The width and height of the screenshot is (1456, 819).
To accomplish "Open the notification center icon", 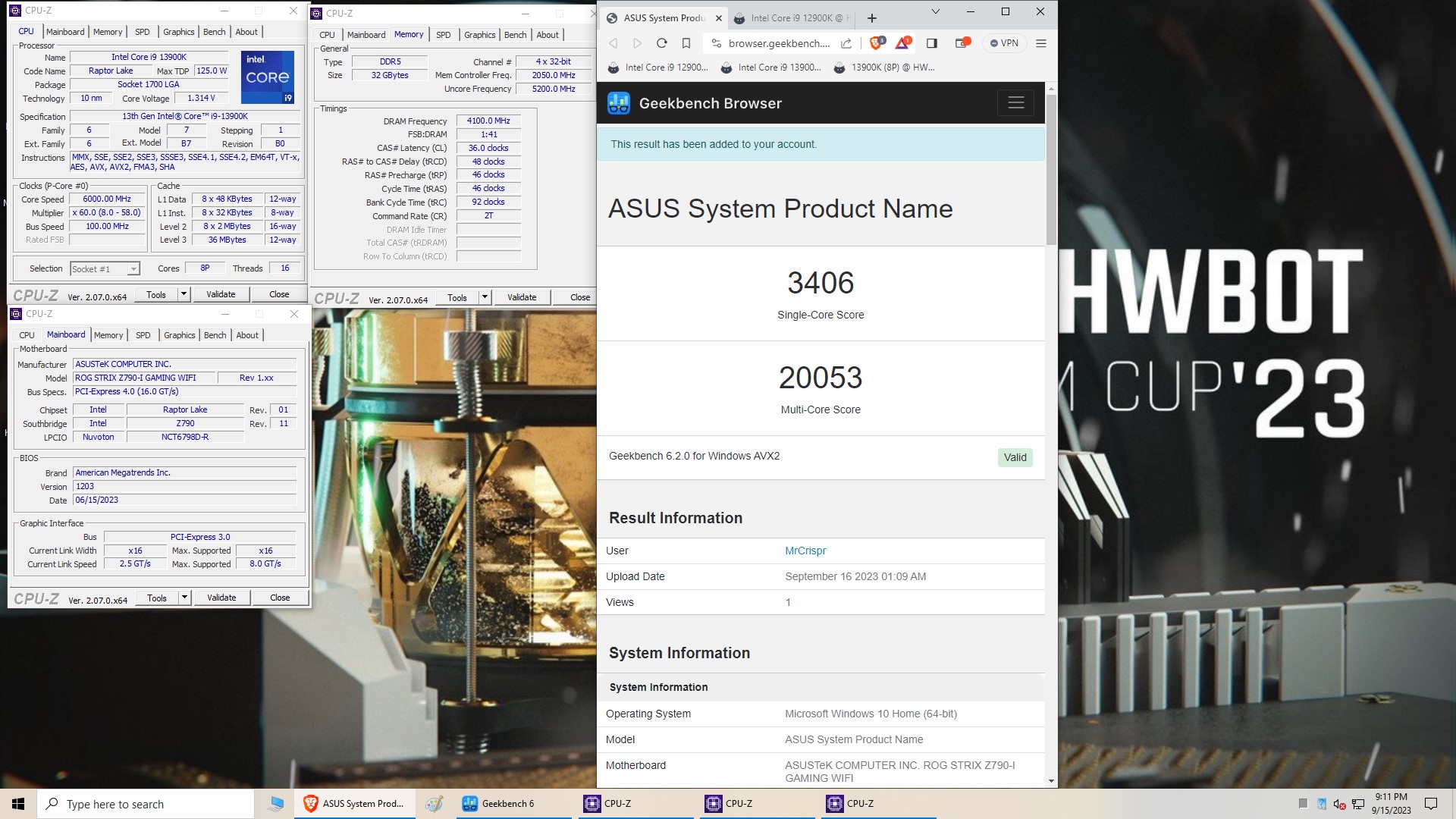I will (1431, 804).
